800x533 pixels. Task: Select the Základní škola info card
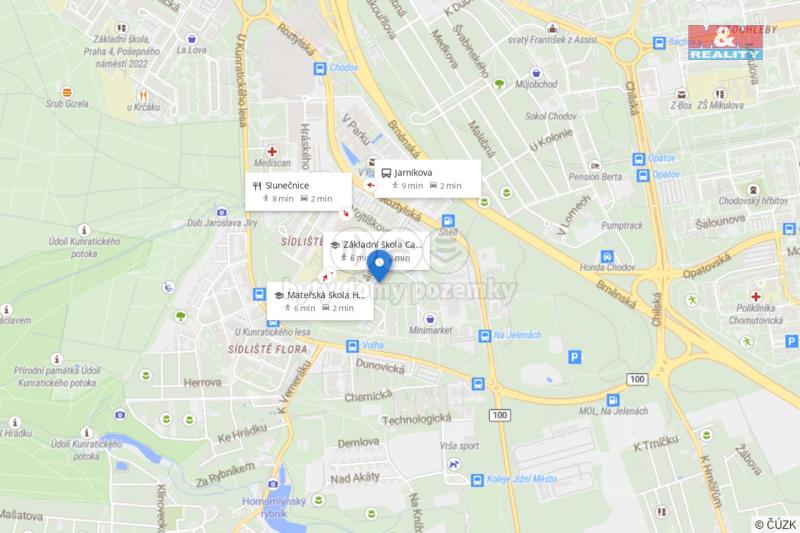[377, 251]
